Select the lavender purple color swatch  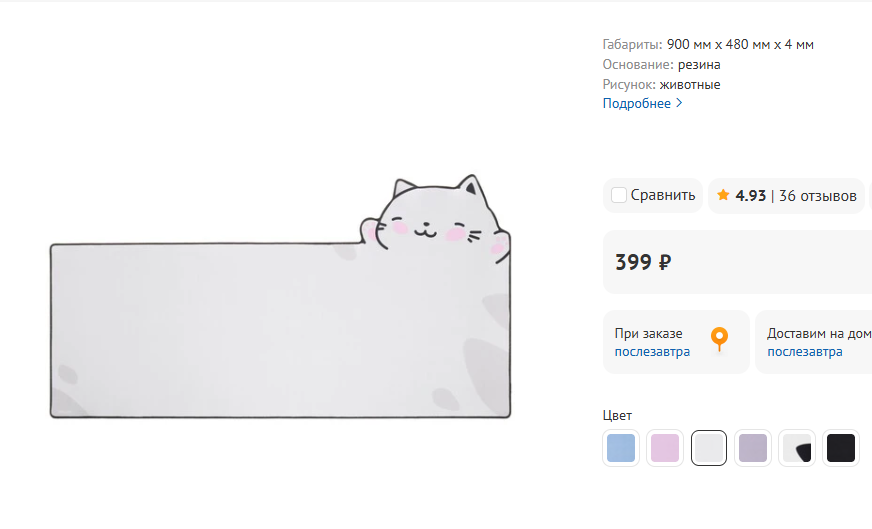pyautogui.click(x=752, y=447)
